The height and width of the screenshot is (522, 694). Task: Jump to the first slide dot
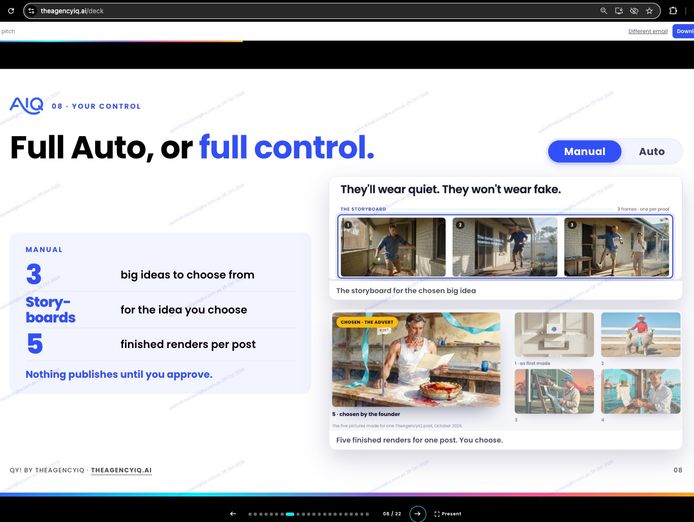click(250, 514)
